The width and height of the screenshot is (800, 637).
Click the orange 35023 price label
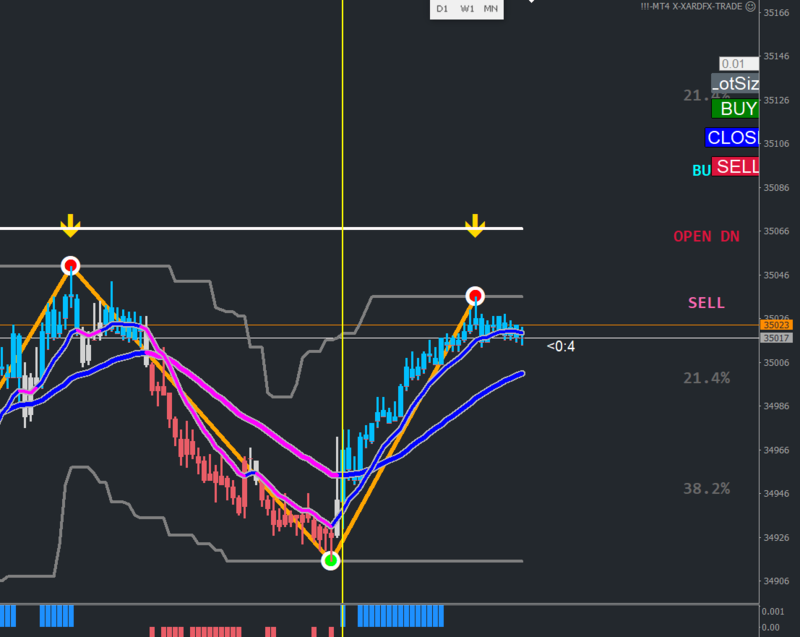tap(776, 325)
